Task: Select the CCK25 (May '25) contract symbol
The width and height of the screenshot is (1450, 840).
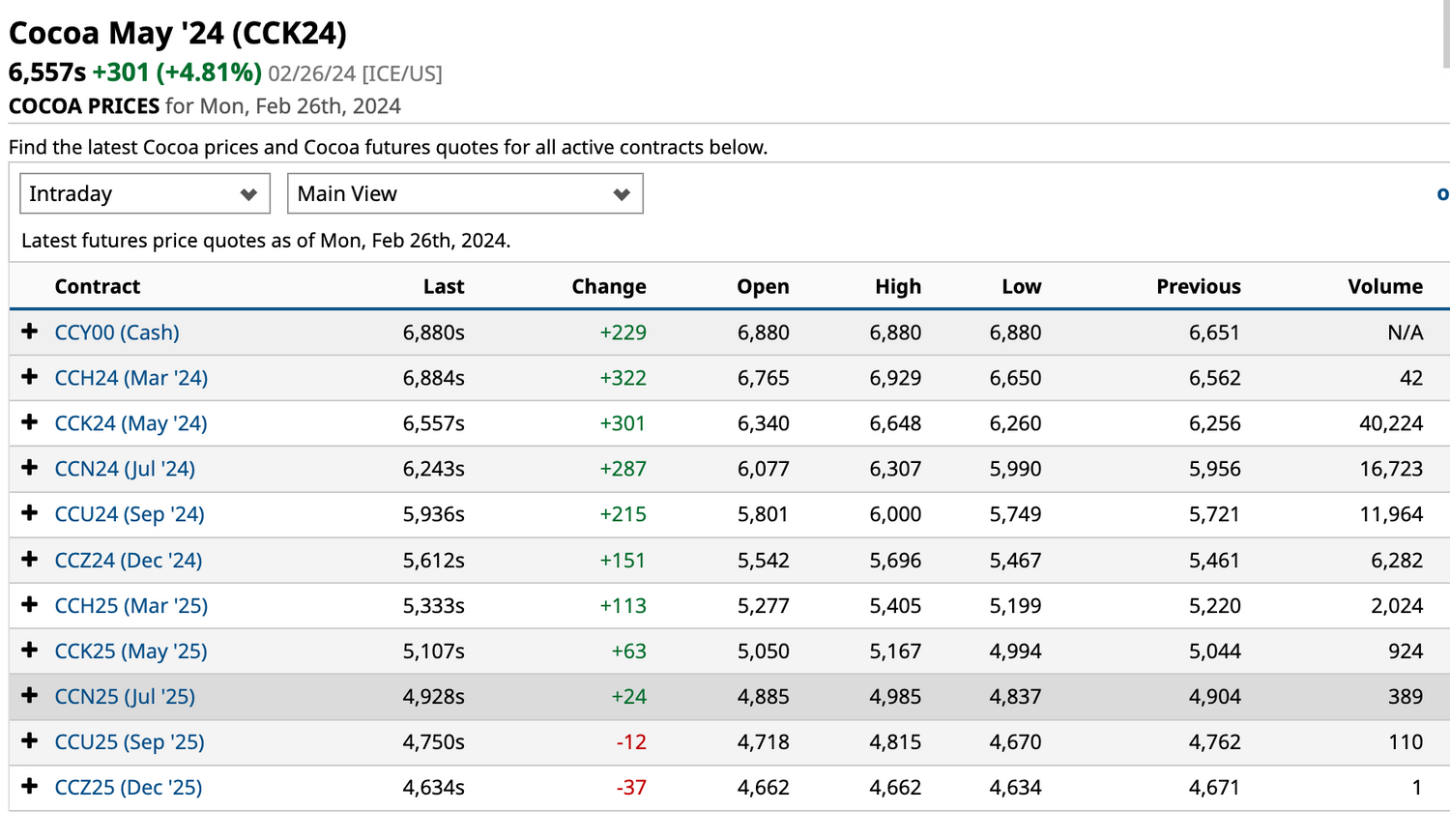Action: (x=130, y=651)
